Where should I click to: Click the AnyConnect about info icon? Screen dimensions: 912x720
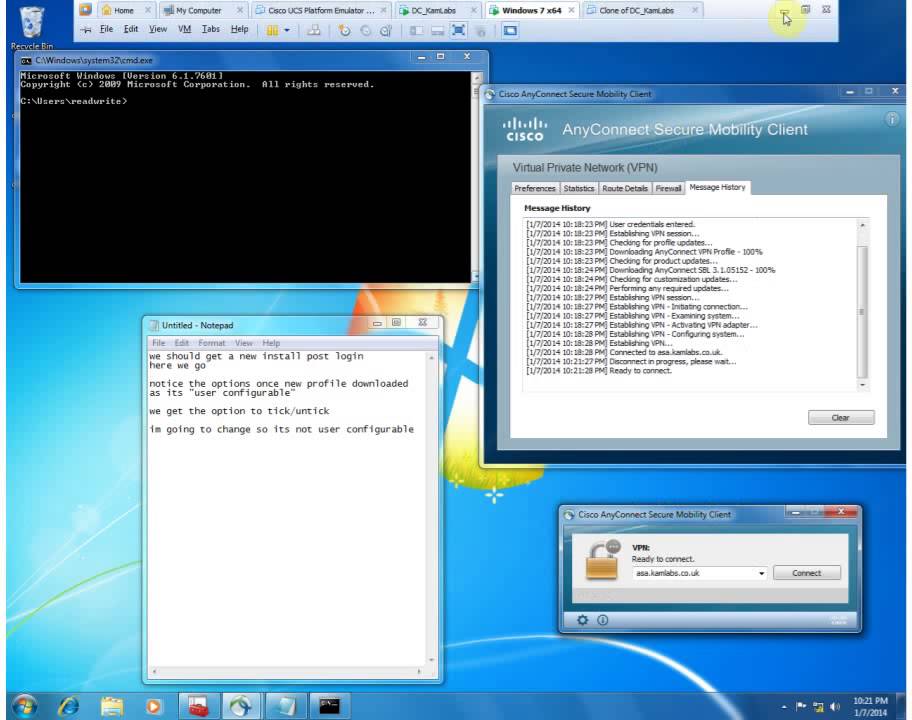coord(603,620)
